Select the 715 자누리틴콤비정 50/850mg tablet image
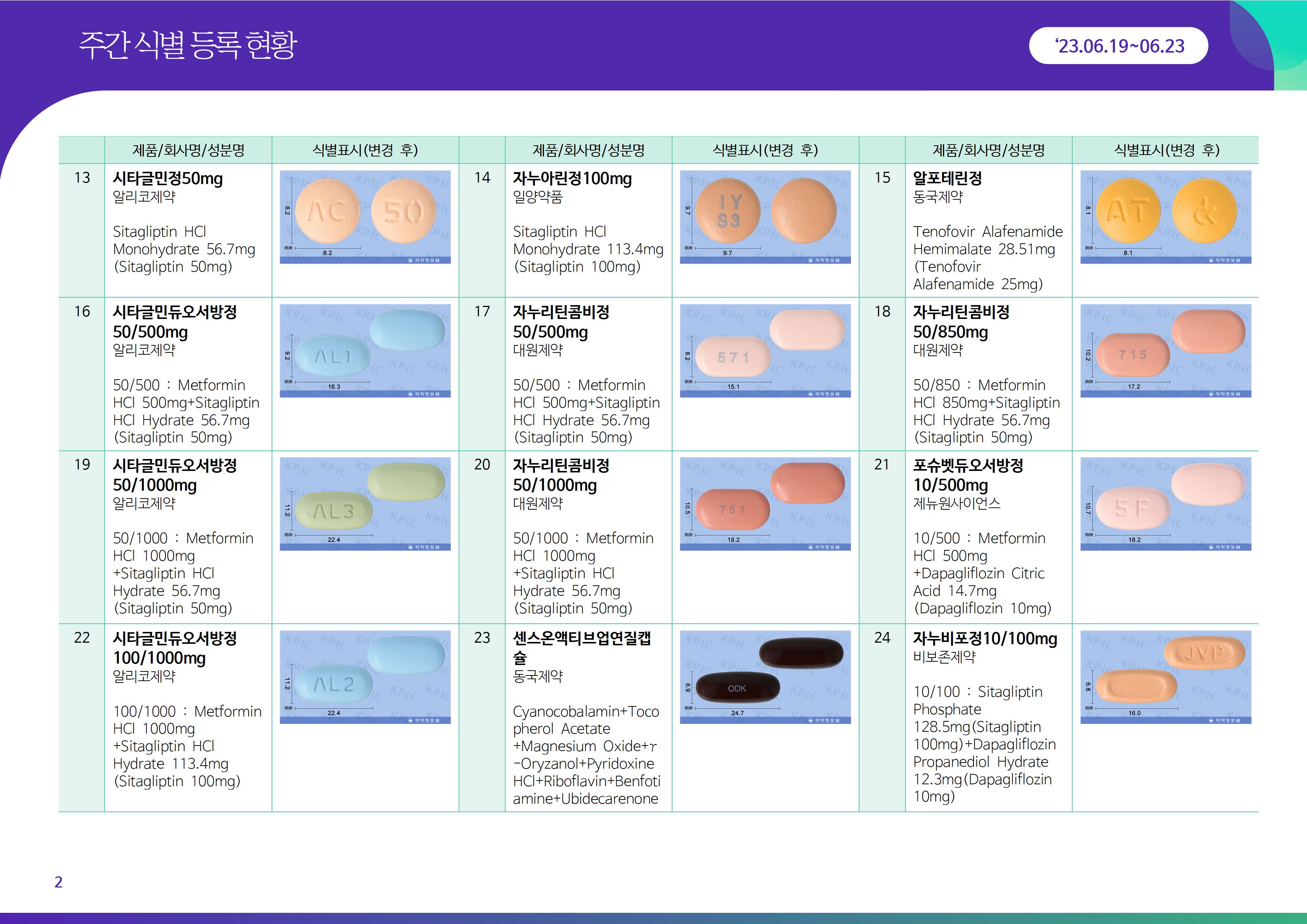This screenshot has width=1307, height=924. (x=1165, y=350)
